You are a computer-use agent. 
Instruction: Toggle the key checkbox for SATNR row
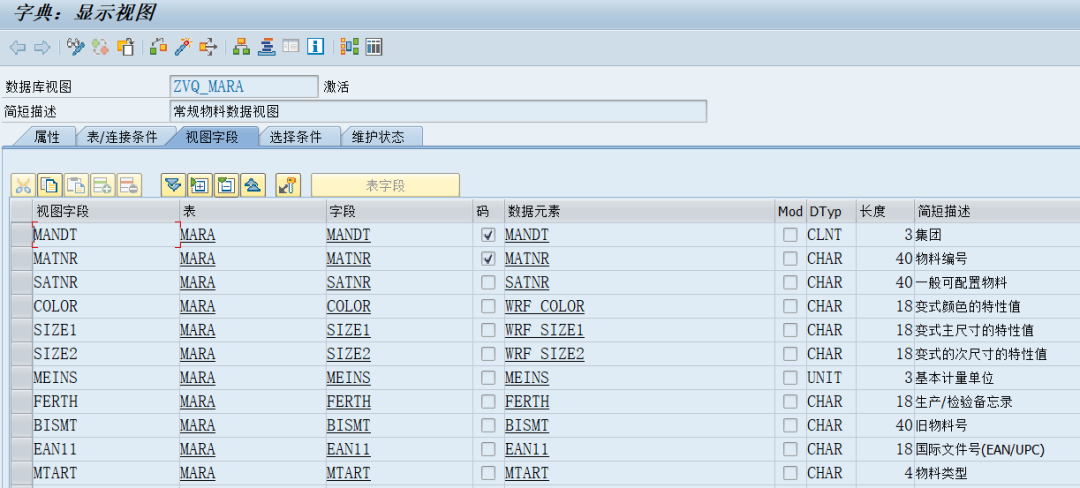pyautogui.click(x=488, y=283)
